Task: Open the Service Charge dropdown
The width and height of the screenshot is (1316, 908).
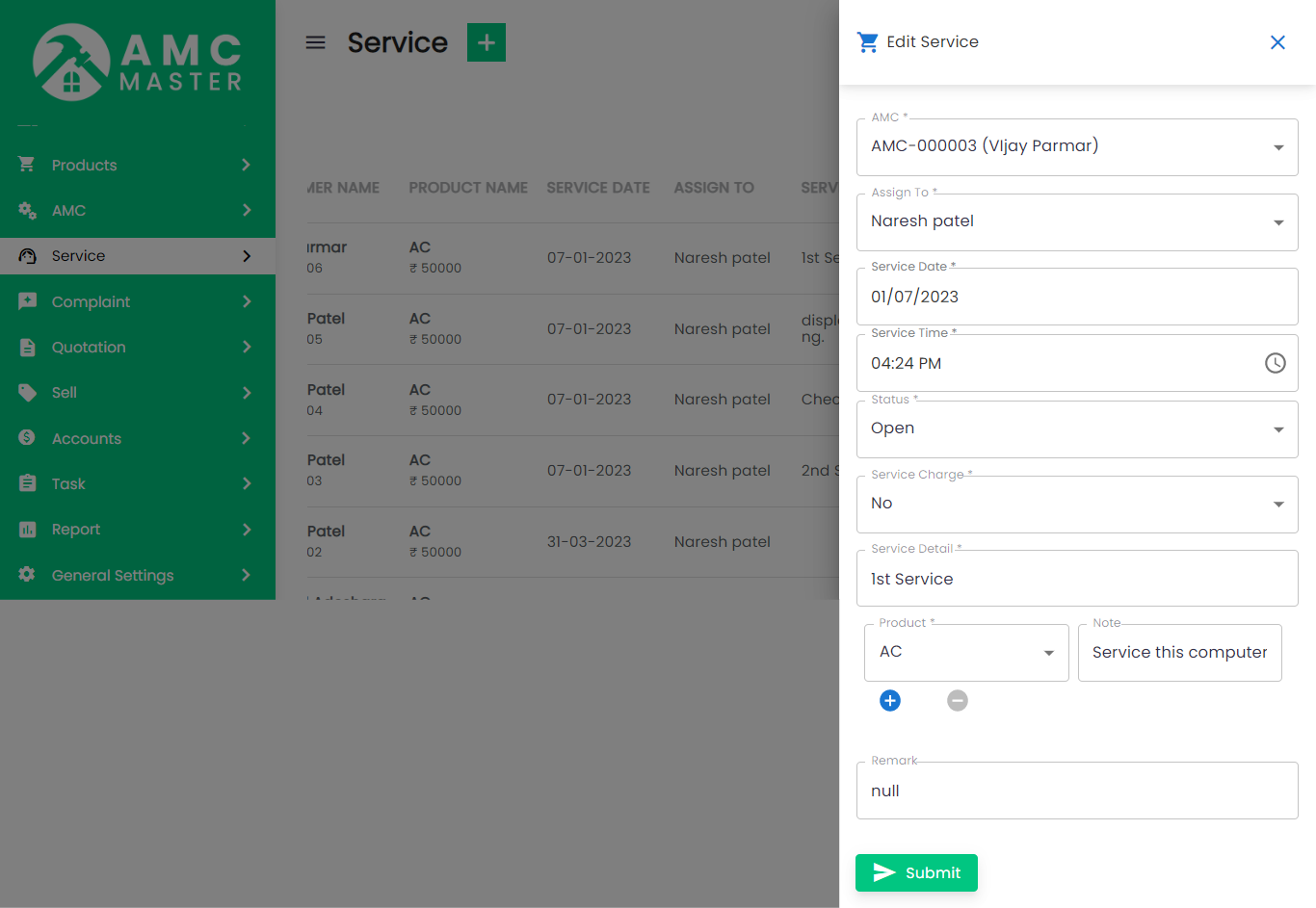Action: (x=1076, y=505)
